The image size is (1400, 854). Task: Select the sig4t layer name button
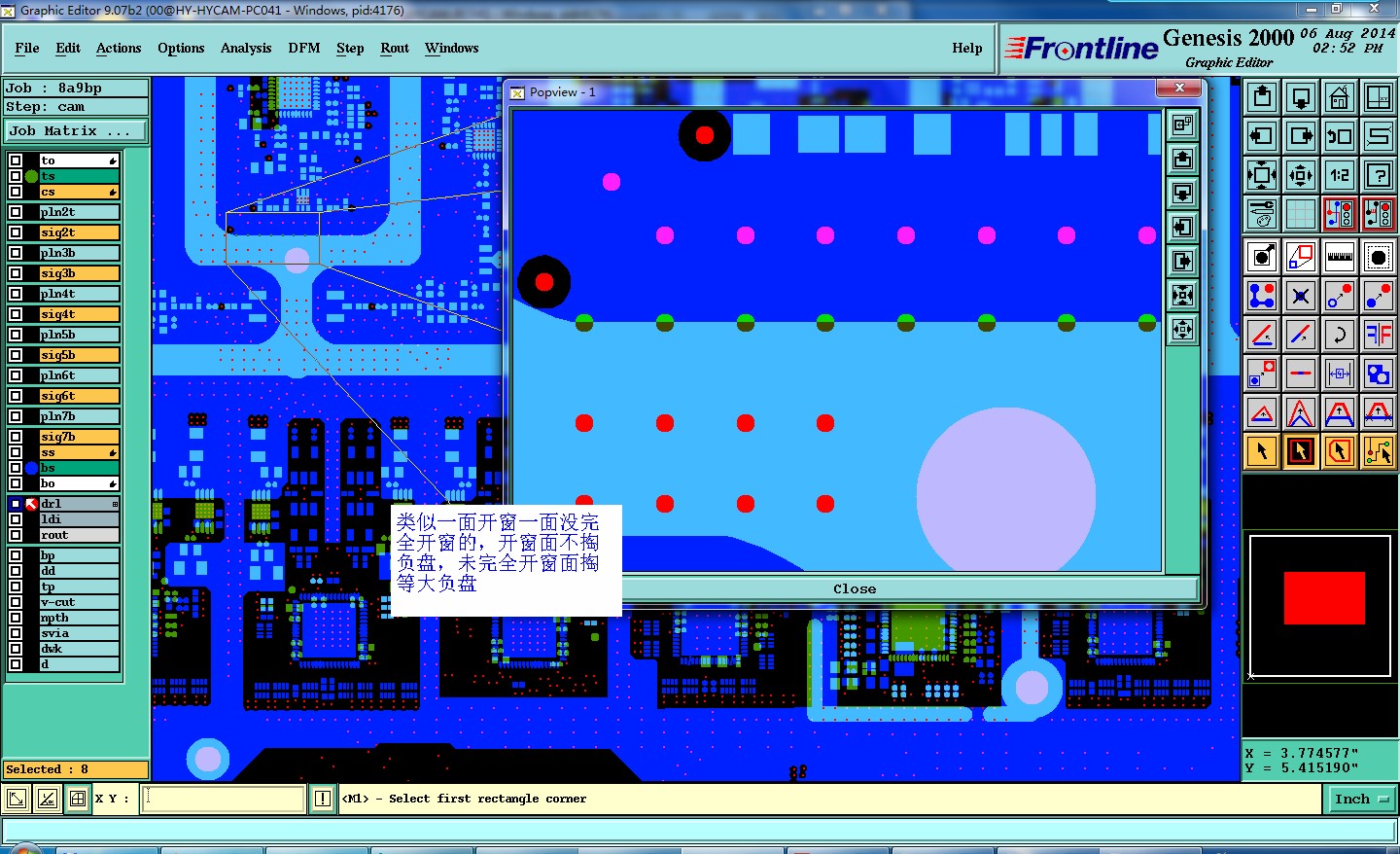[79, 314]
